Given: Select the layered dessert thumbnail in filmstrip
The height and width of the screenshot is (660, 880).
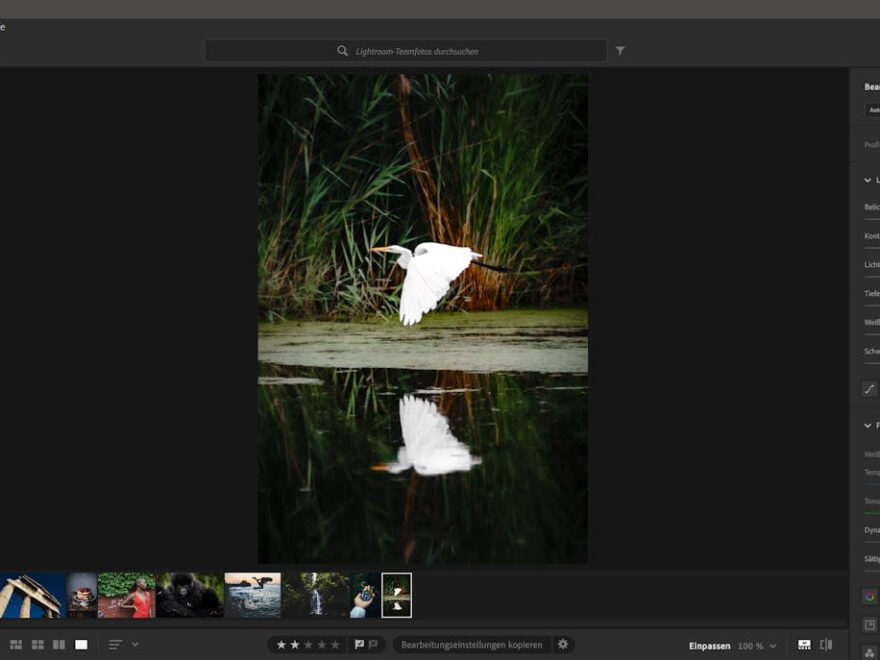Looking at the screenshot, I should [82, 595].
